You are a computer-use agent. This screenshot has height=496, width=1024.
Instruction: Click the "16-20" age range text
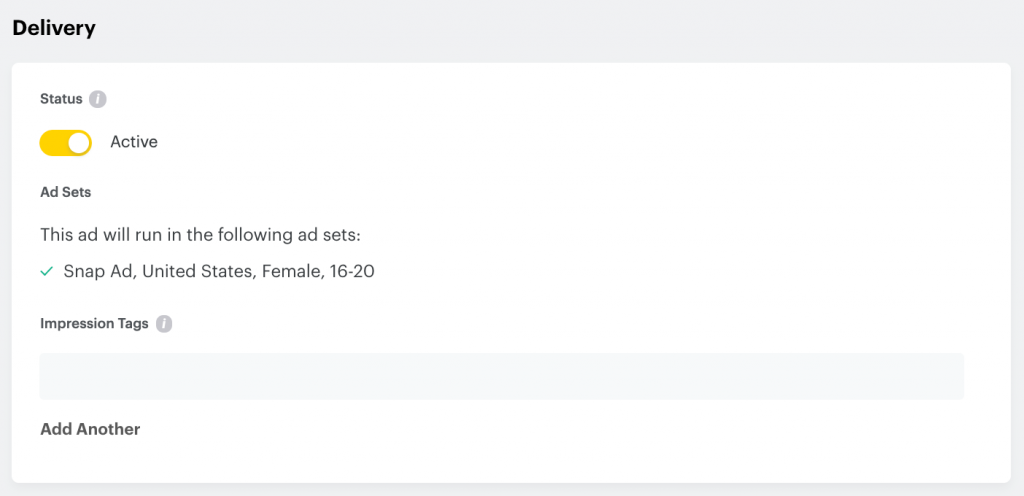click(x=353, y=271)
